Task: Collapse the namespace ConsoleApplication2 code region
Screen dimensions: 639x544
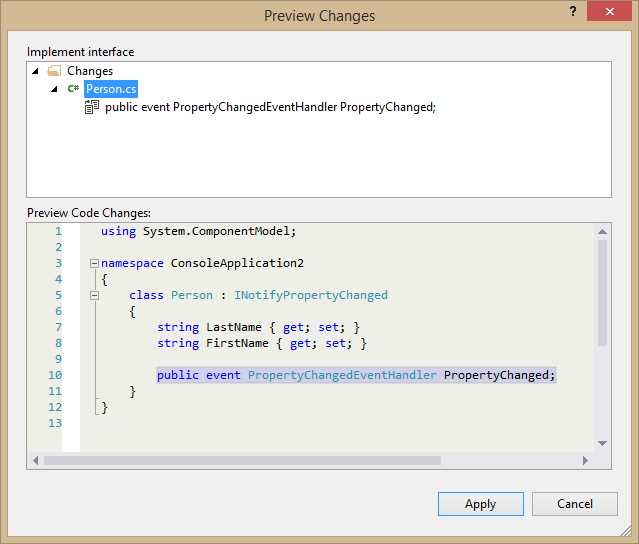Action: pos(94,263)
